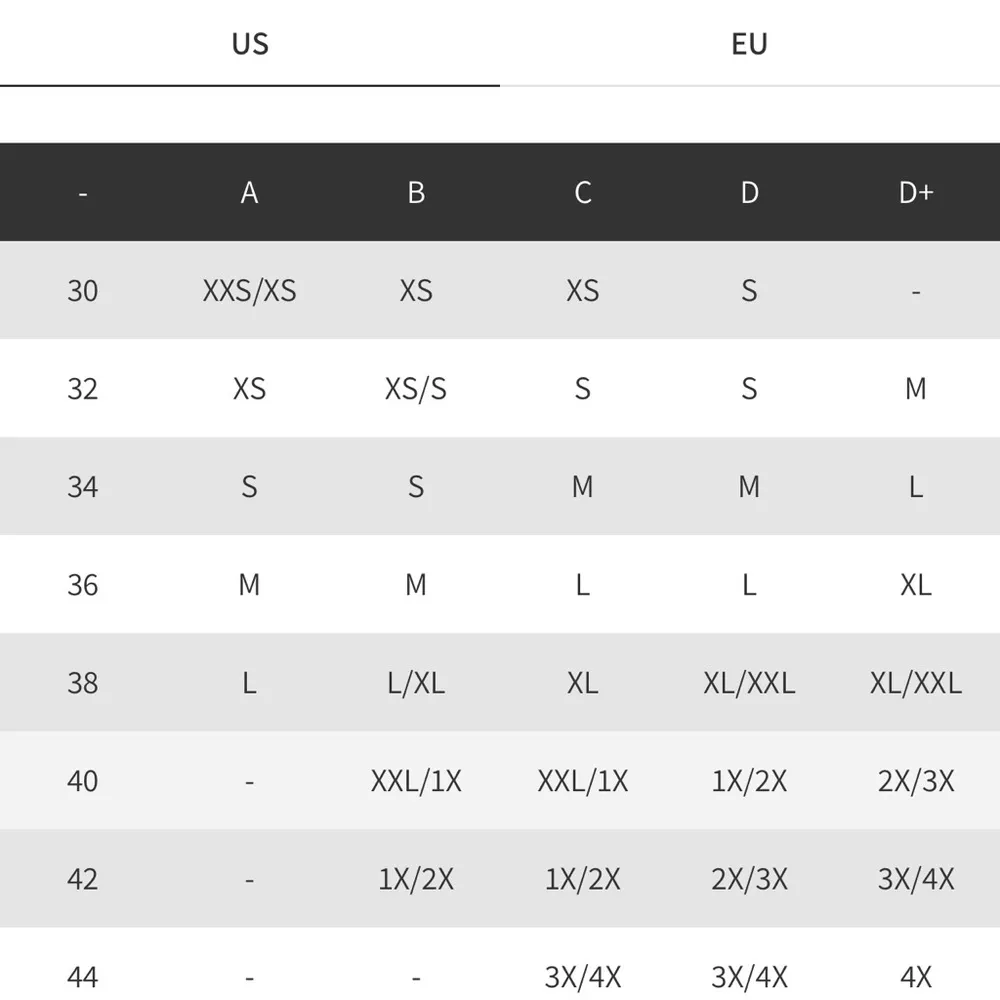The width and height of the screenshot is (1000, 1000).
Task: Click the row label for band size 44
Action: click(x=83, y=976)
